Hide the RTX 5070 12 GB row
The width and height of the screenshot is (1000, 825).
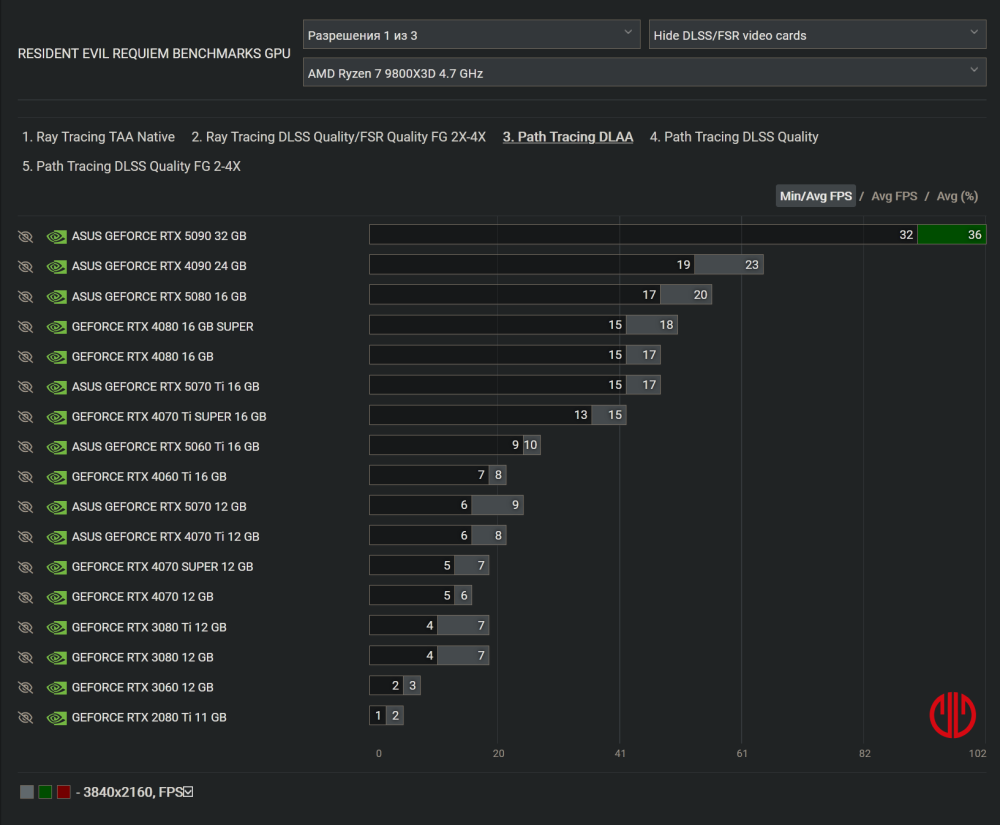[26, 507]
